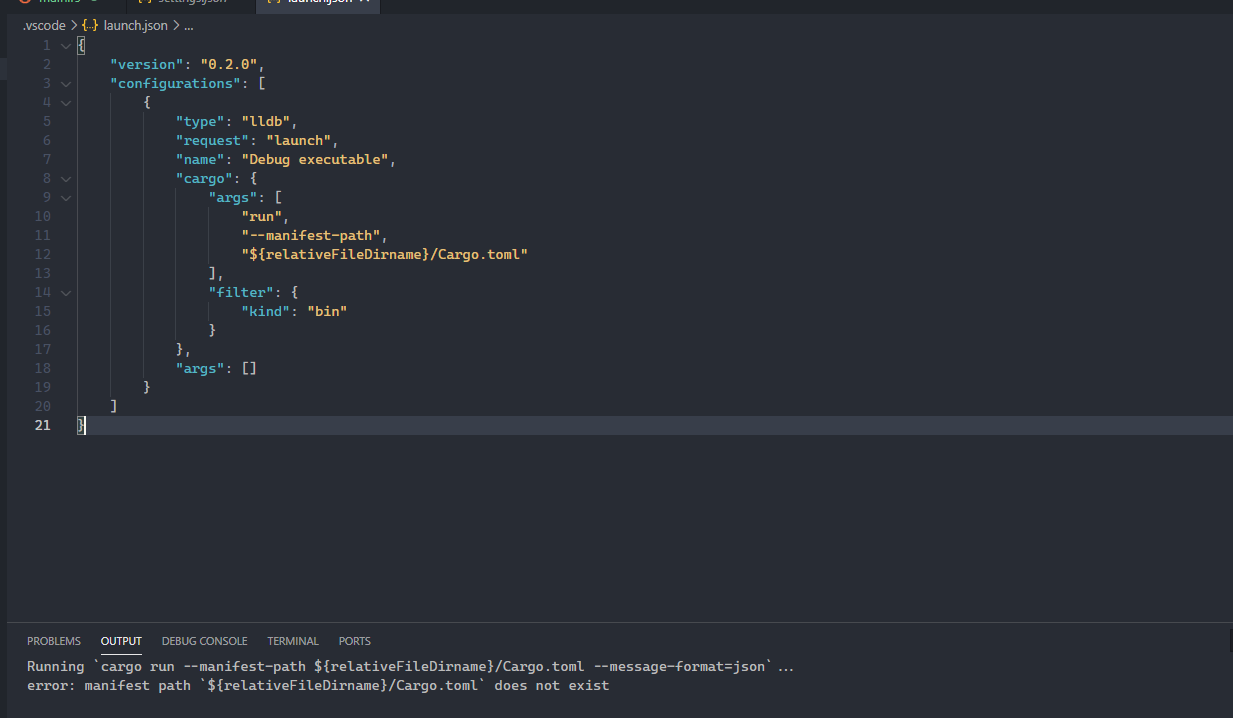Open the TERMINAL panel
1233x718 pixels.
(292, 640)
